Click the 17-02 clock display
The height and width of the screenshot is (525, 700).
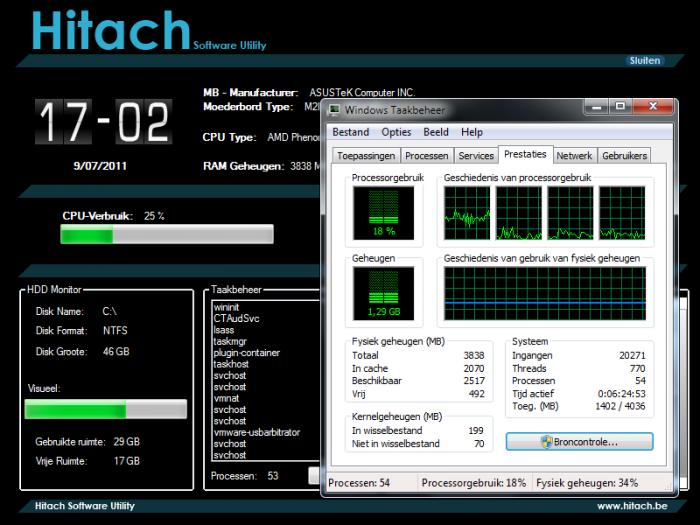coord(104,121)
